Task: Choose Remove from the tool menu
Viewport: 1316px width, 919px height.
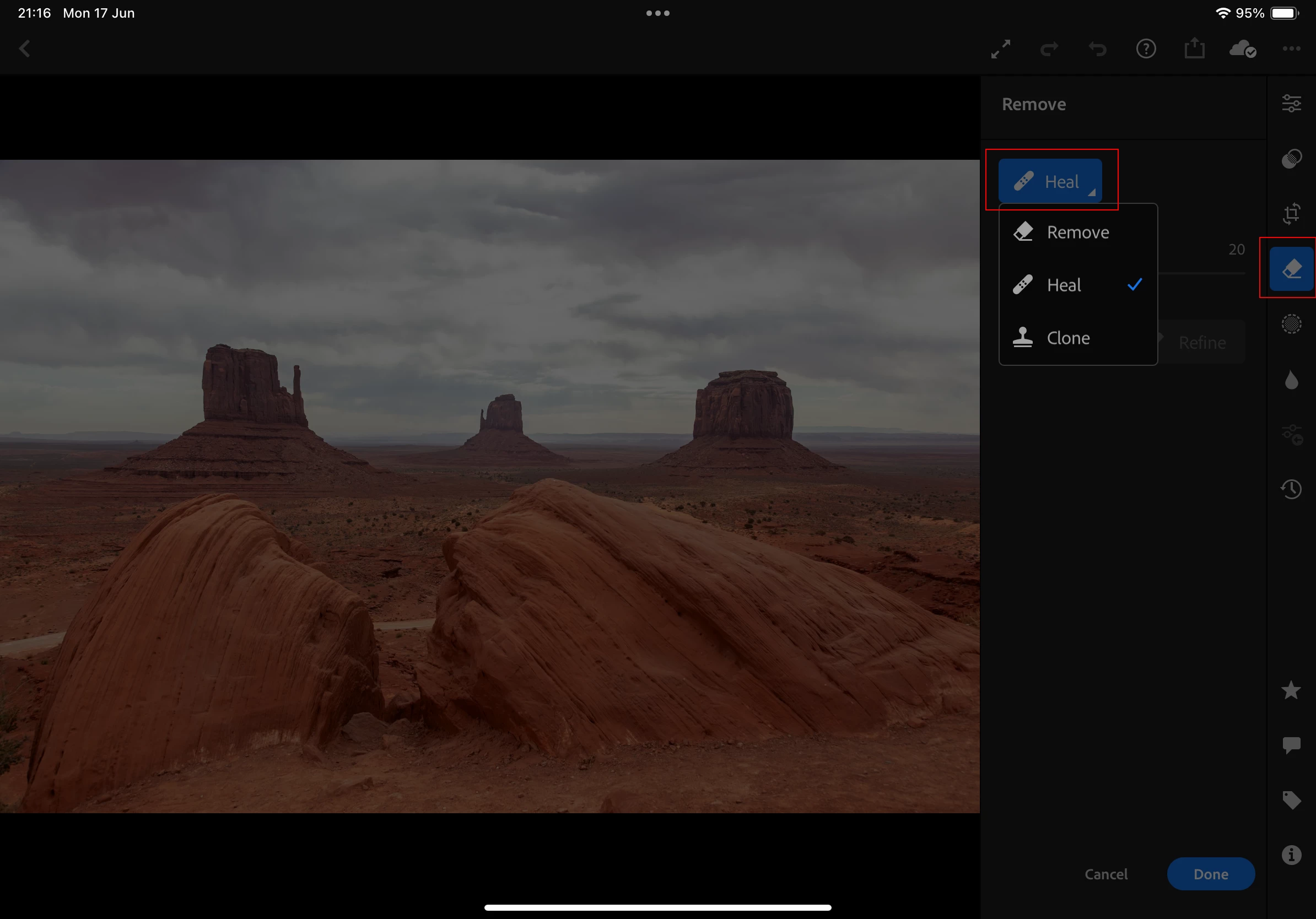Action: coord(1077,233)
